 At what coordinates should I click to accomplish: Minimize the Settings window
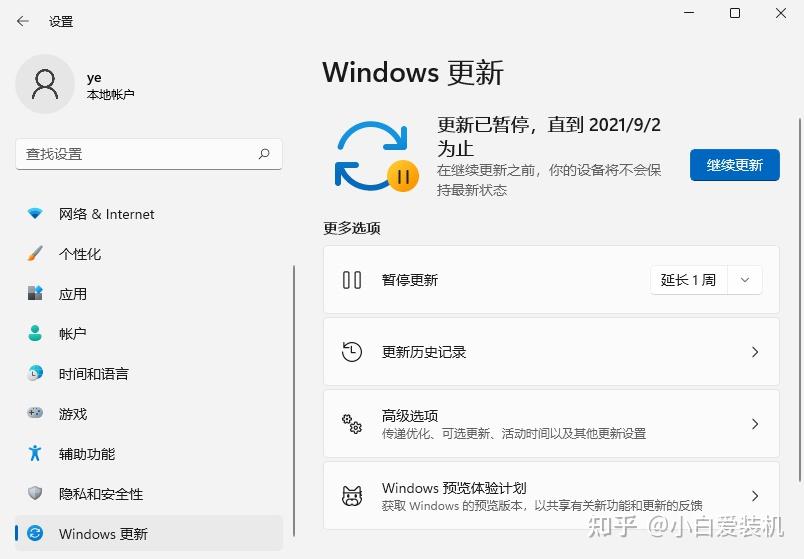[x=689, y=13]
